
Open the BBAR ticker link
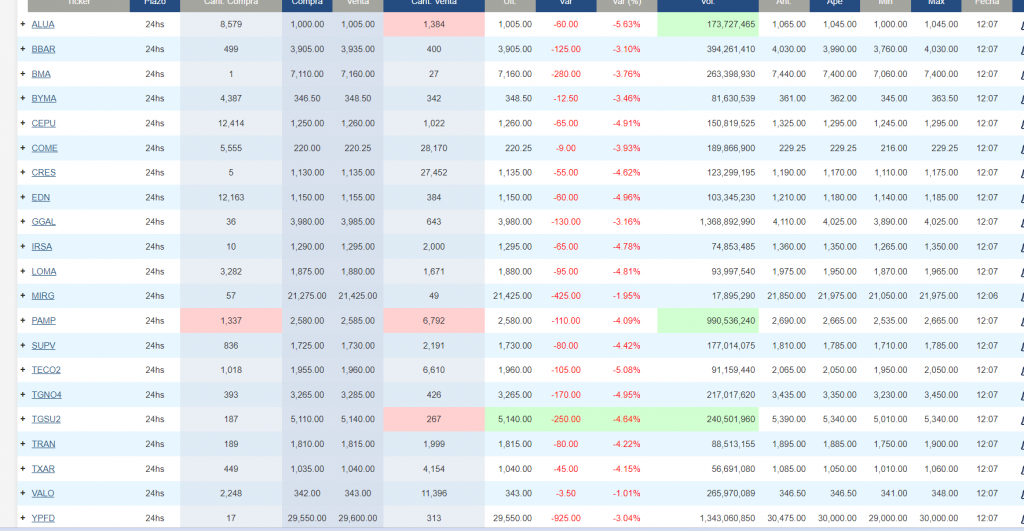pyautogui.click(x=43, y=48)
